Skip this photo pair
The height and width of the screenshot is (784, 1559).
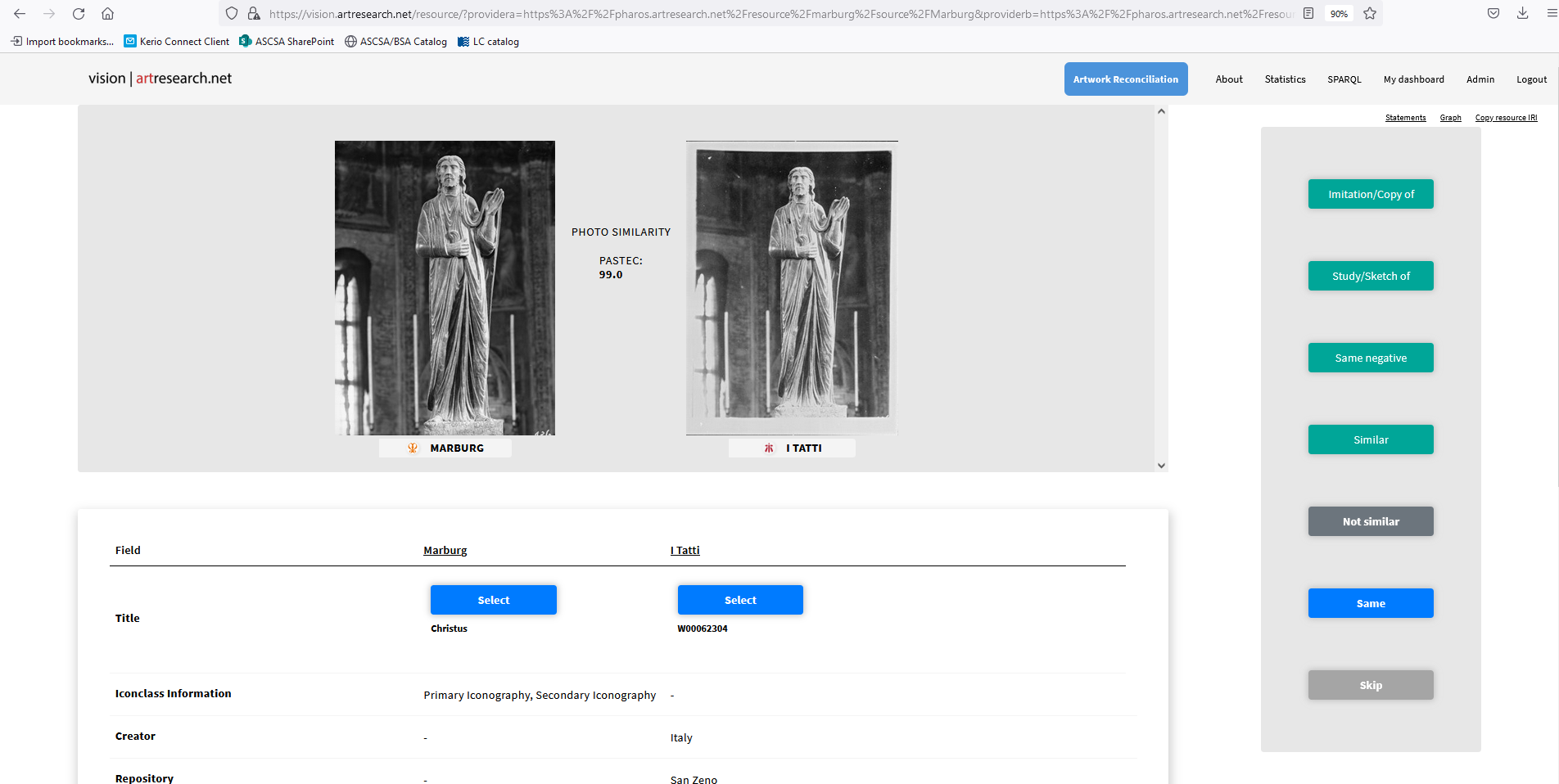pos(1371,685)
